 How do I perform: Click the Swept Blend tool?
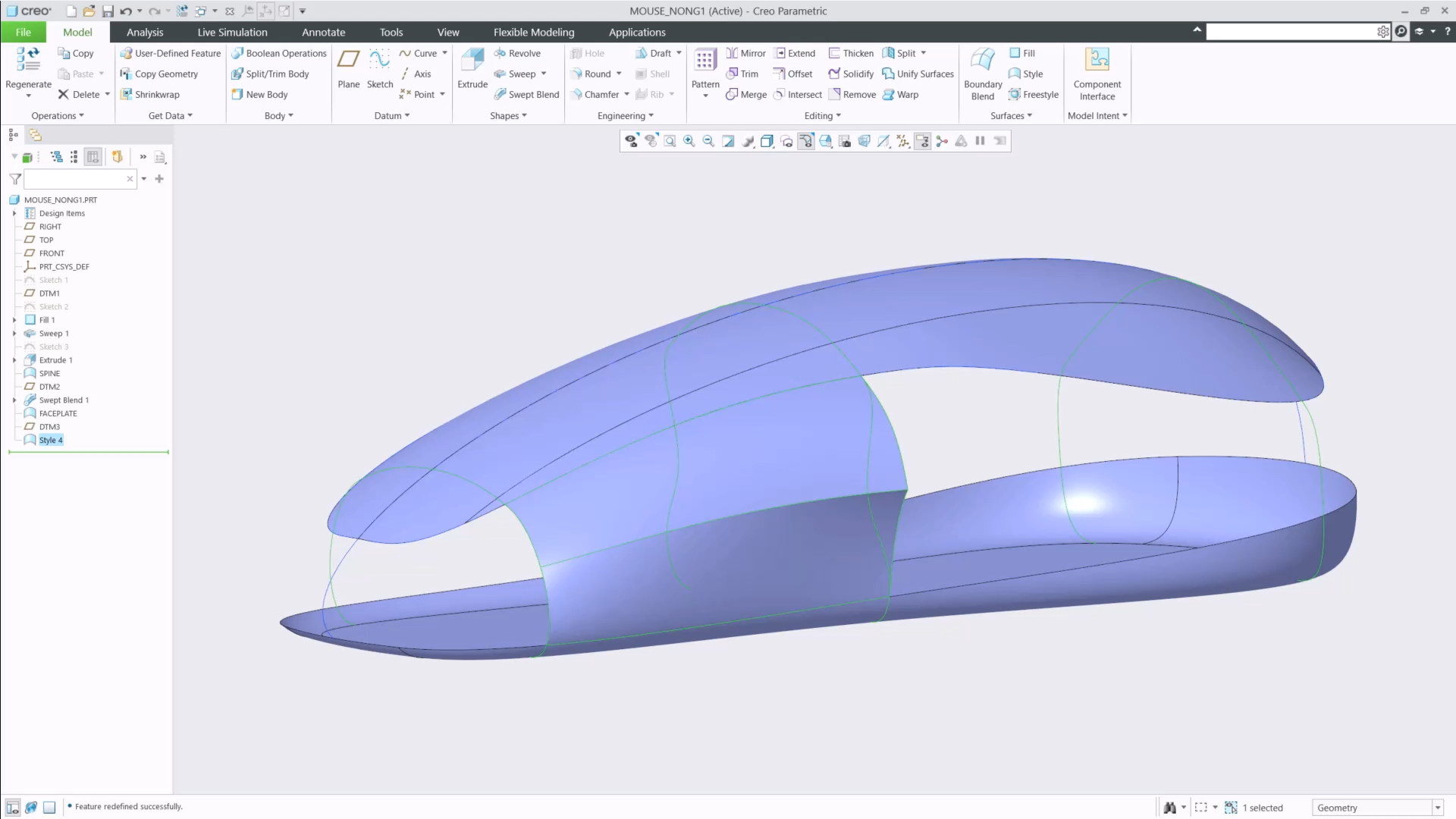click(526, 95)
